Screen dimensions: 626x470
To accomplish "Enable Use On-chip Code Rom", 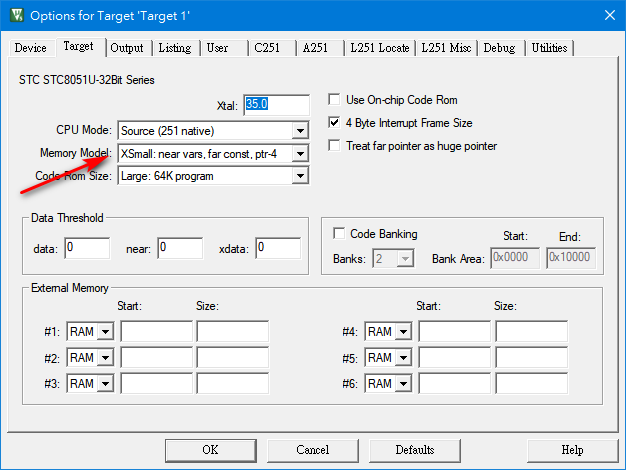I will click(x=334, y=99).
